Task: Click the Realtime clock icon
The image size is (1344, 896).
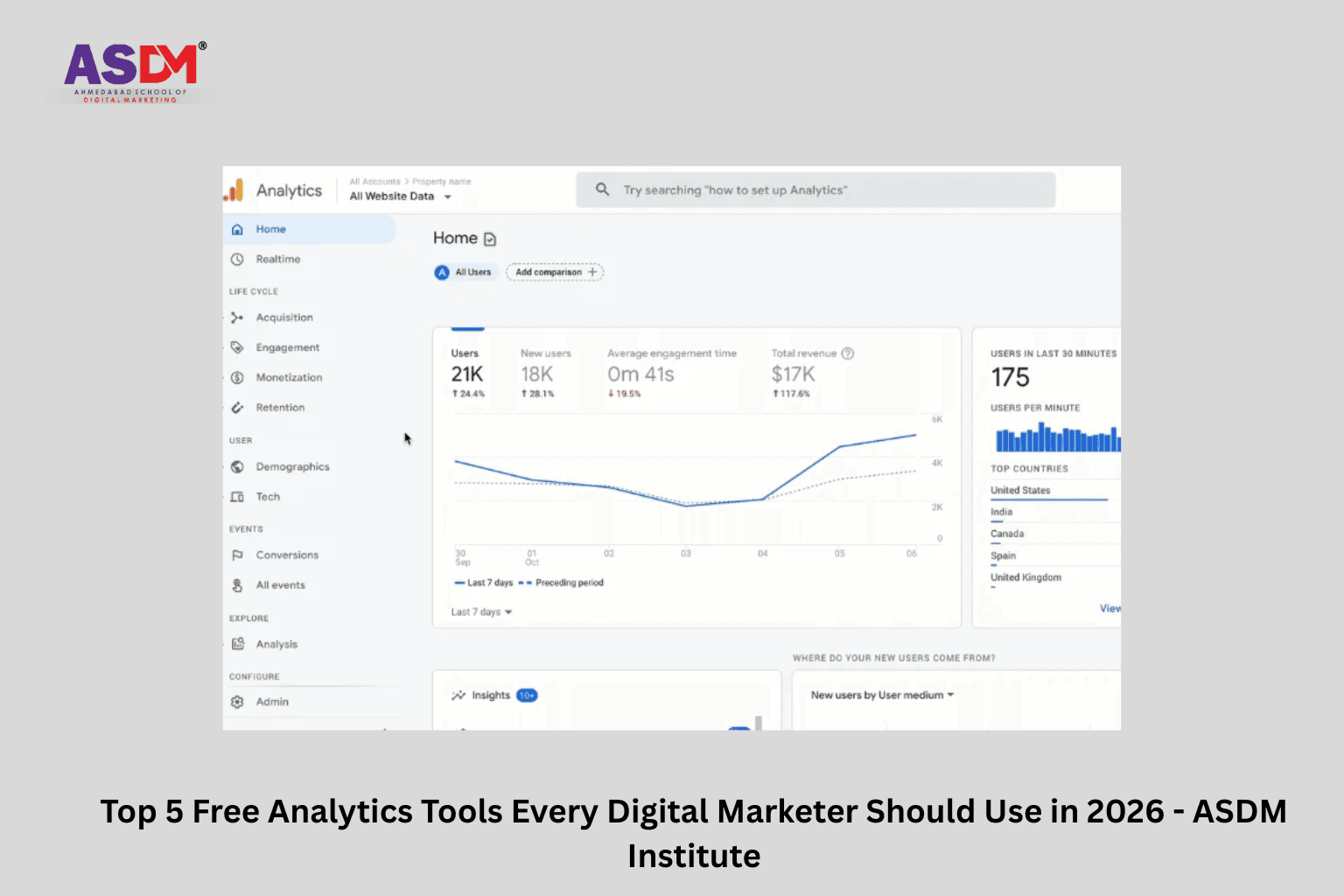Action: (x=237, y=259)
